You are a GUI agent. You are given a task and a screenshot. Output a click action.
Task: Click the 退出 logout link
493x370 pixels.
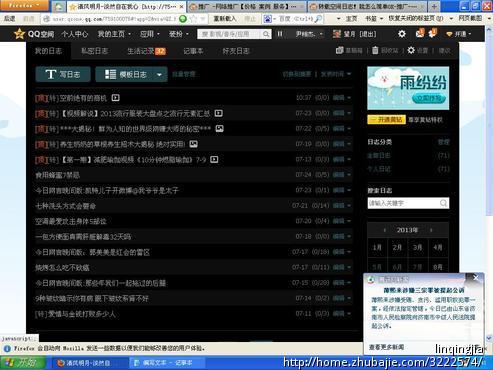tap(368, 34)
